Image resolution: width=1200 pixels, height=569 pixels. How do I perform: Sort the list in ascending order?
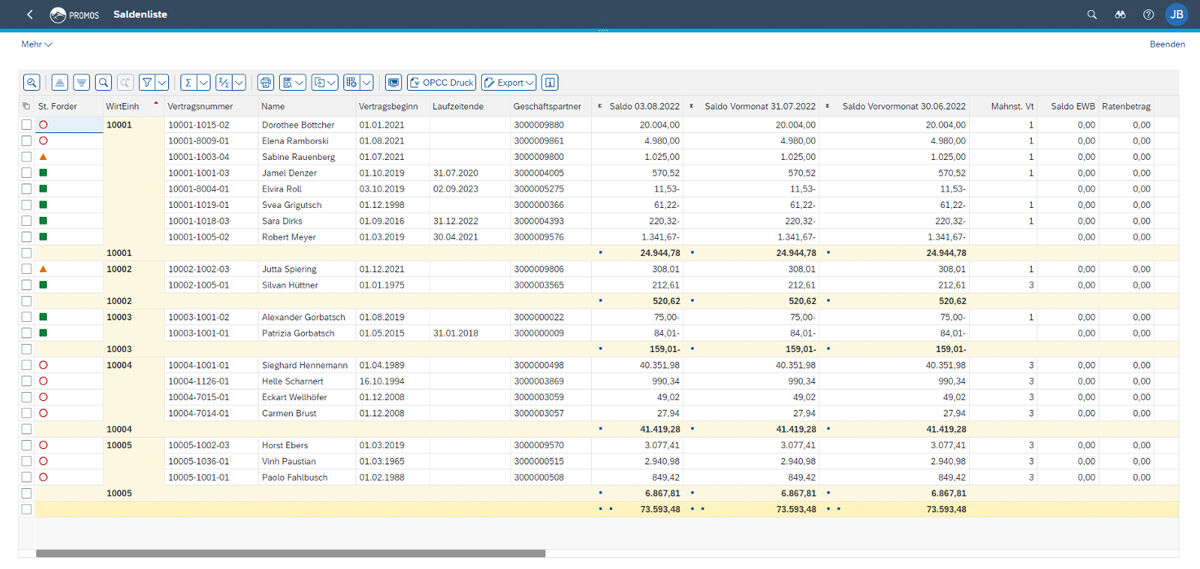tap(60, 83)
